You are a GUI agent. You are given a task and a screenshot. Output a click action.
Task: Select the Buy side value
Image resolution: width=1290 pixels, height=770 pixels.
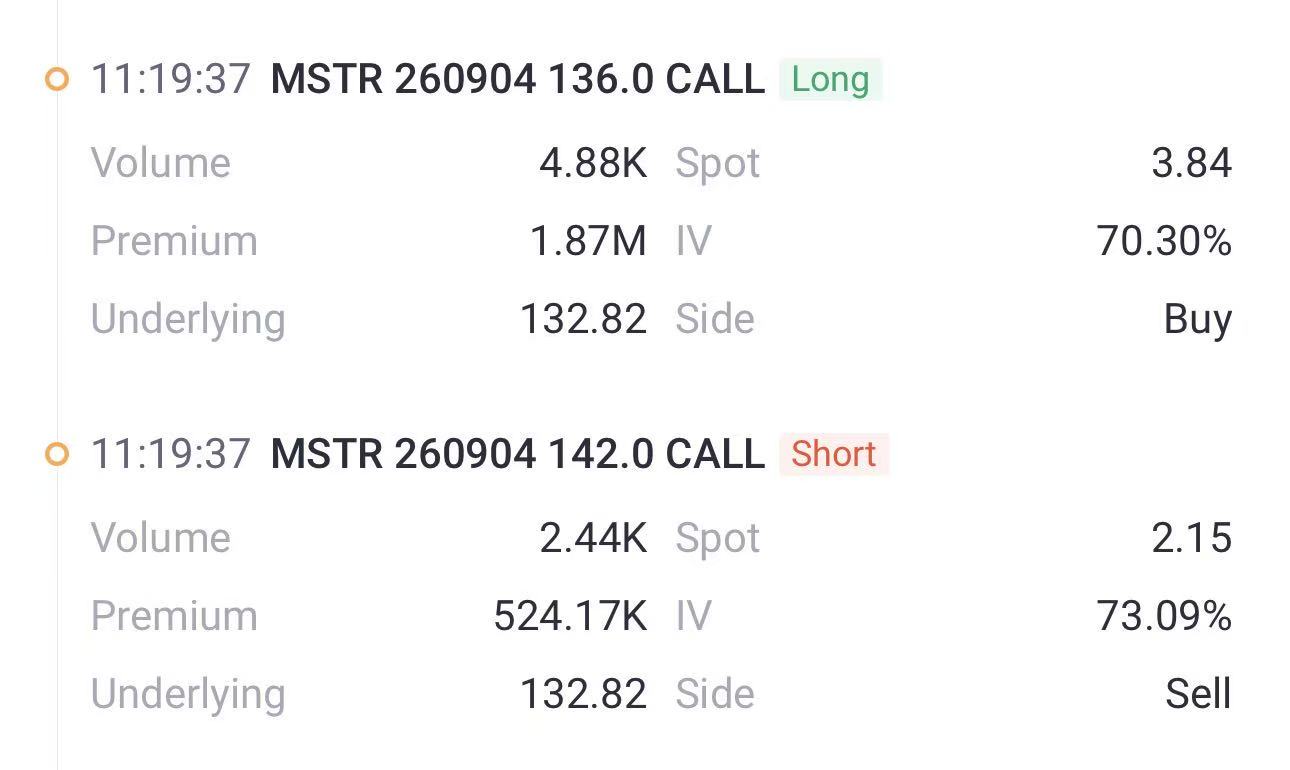(x=1198, y=320)
